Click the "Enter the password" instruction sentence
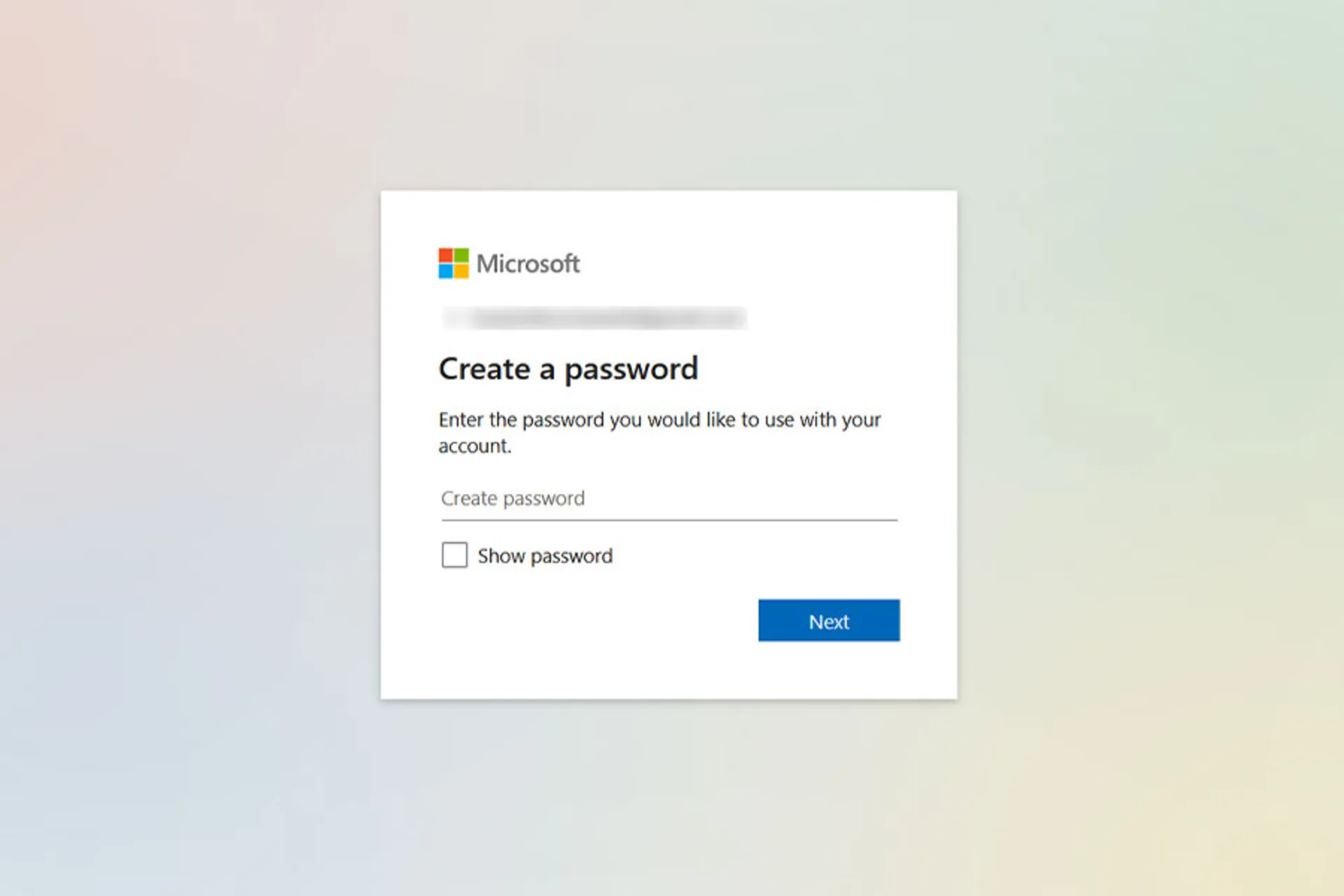1344x896 pixels. [x=659, y=420]
